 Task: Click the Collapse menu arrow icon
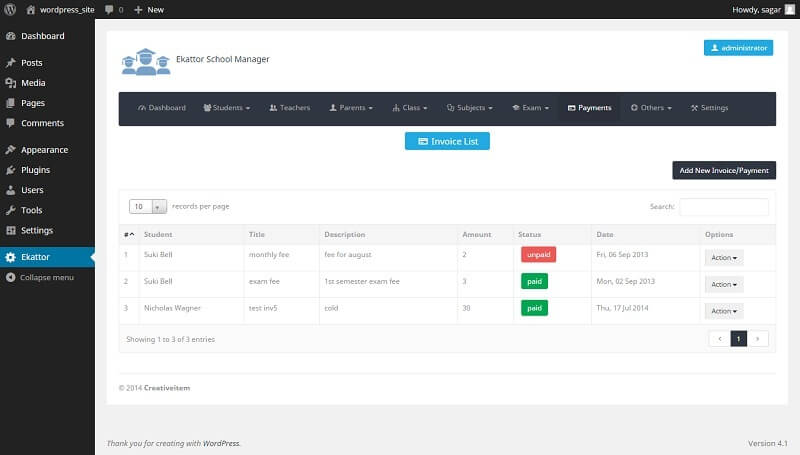click(11, 277)
